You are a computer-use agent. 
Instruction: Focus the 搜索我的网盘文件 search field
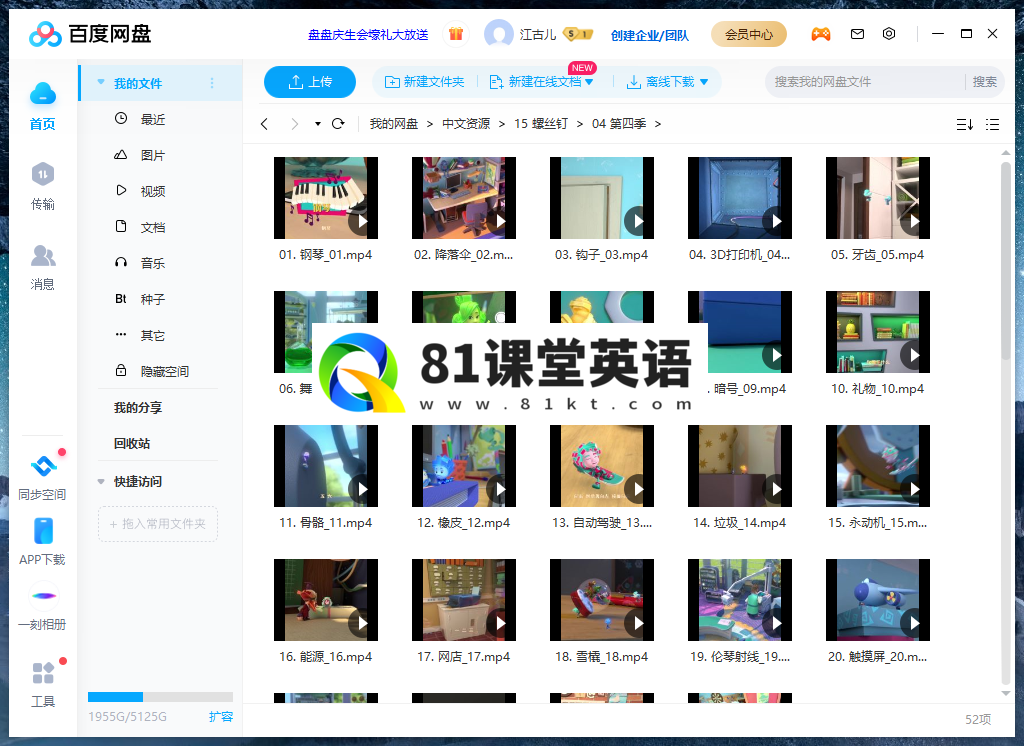865,82
